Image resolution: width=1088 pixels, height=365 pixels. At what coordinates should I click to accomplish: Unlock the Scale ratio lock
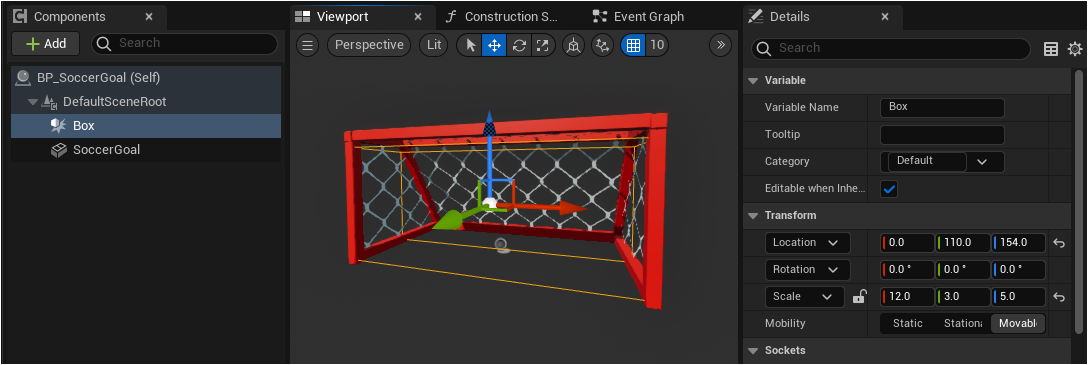point(859,297)
